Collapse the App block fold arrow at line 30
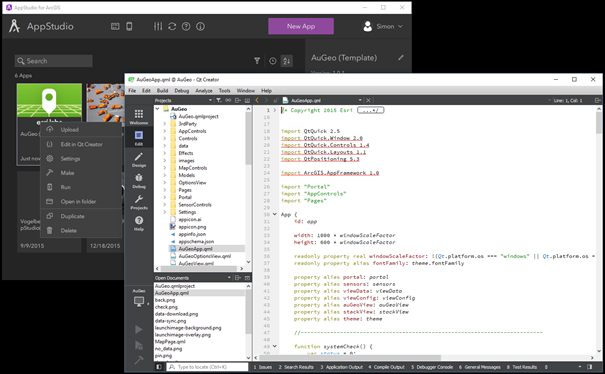Image resolution: width=605 pixels, height=374 pixels. pyautogui.click(x=275, y=214)
